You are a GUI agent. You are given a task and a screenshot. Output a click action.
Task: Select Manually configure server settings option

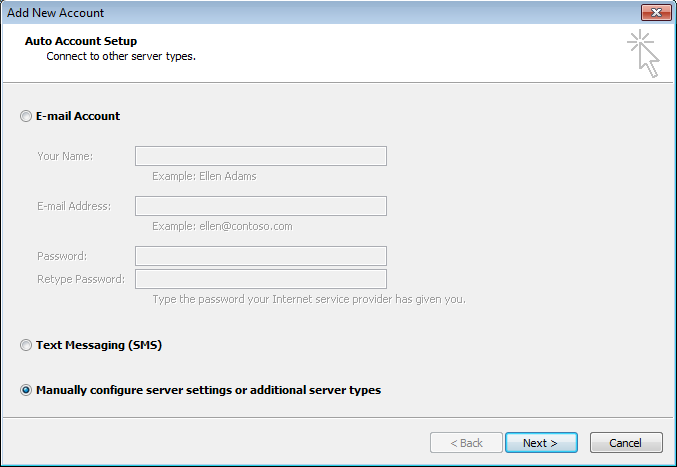click(26, 390)
